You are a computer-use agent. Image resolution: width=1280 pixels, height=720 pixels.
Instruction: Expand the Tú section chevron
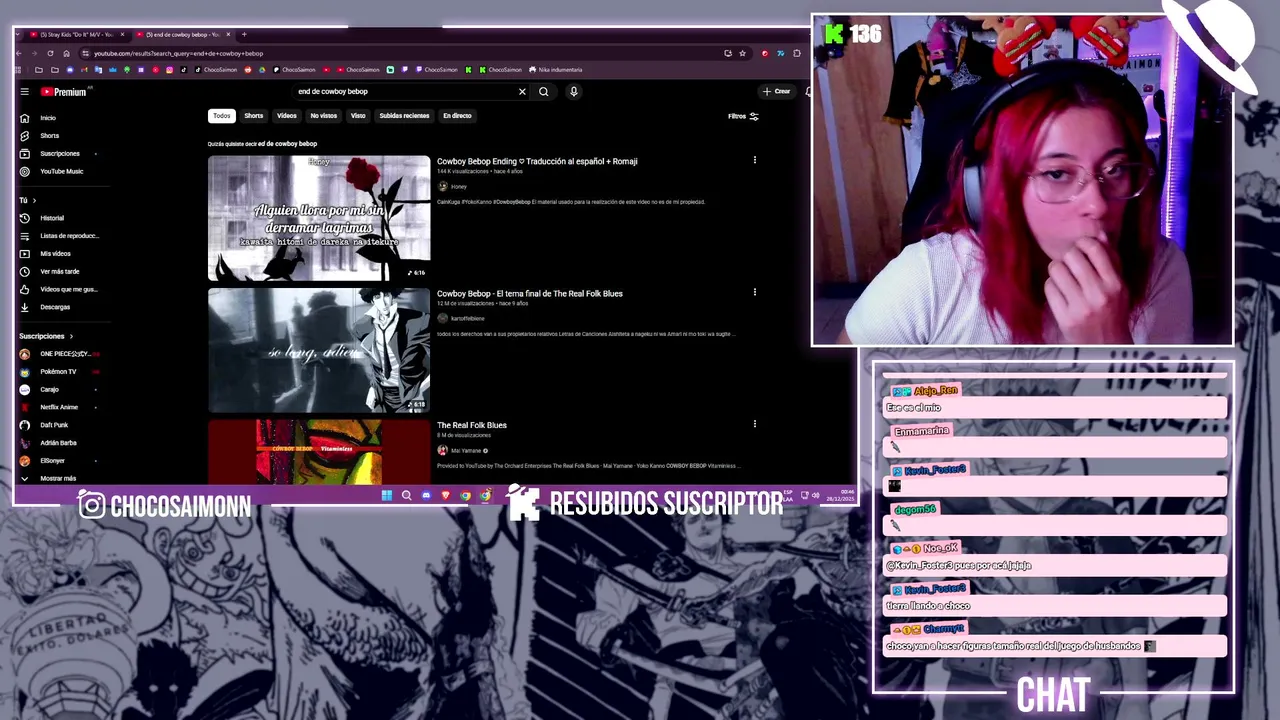(x=36, y=200)
